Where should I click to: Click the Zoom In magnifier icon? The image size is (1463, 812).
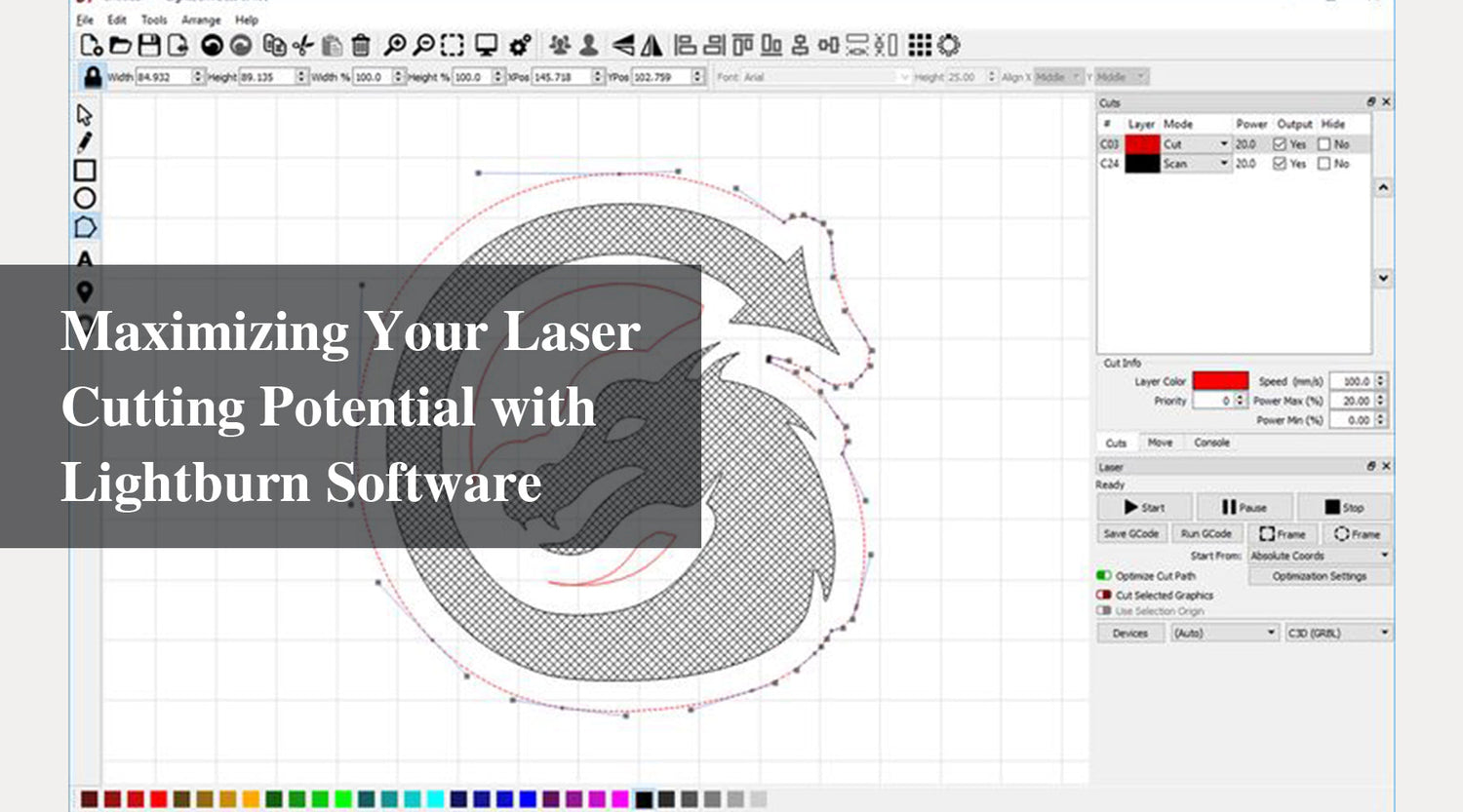(394, 45)
